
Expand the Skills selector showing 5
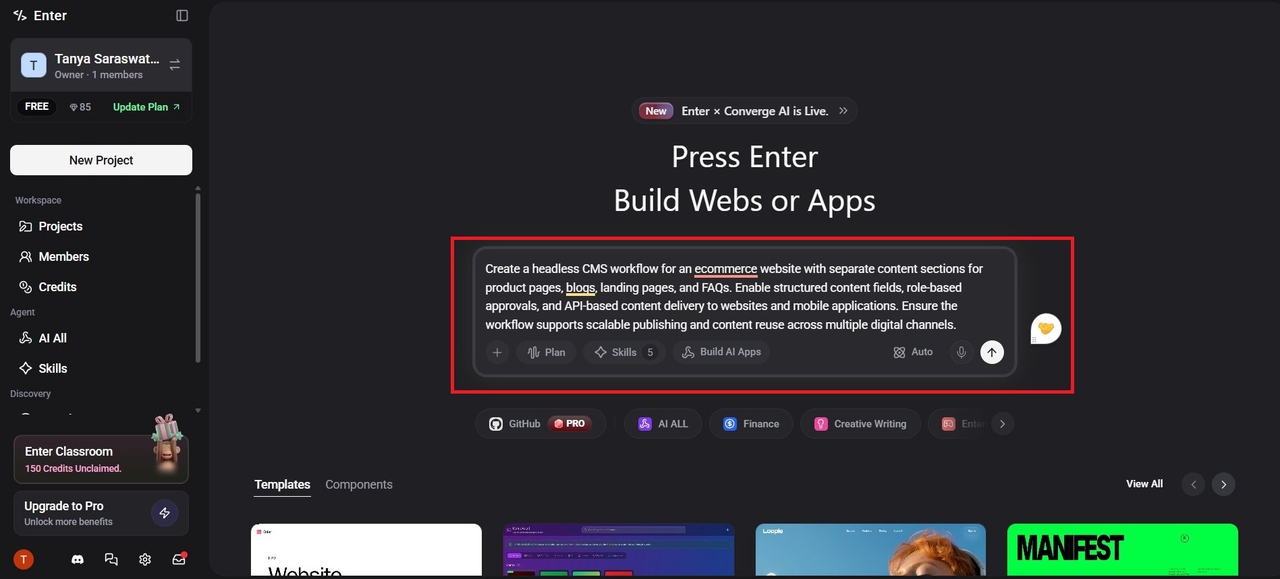pyautogui.click(x=624, y=352)
